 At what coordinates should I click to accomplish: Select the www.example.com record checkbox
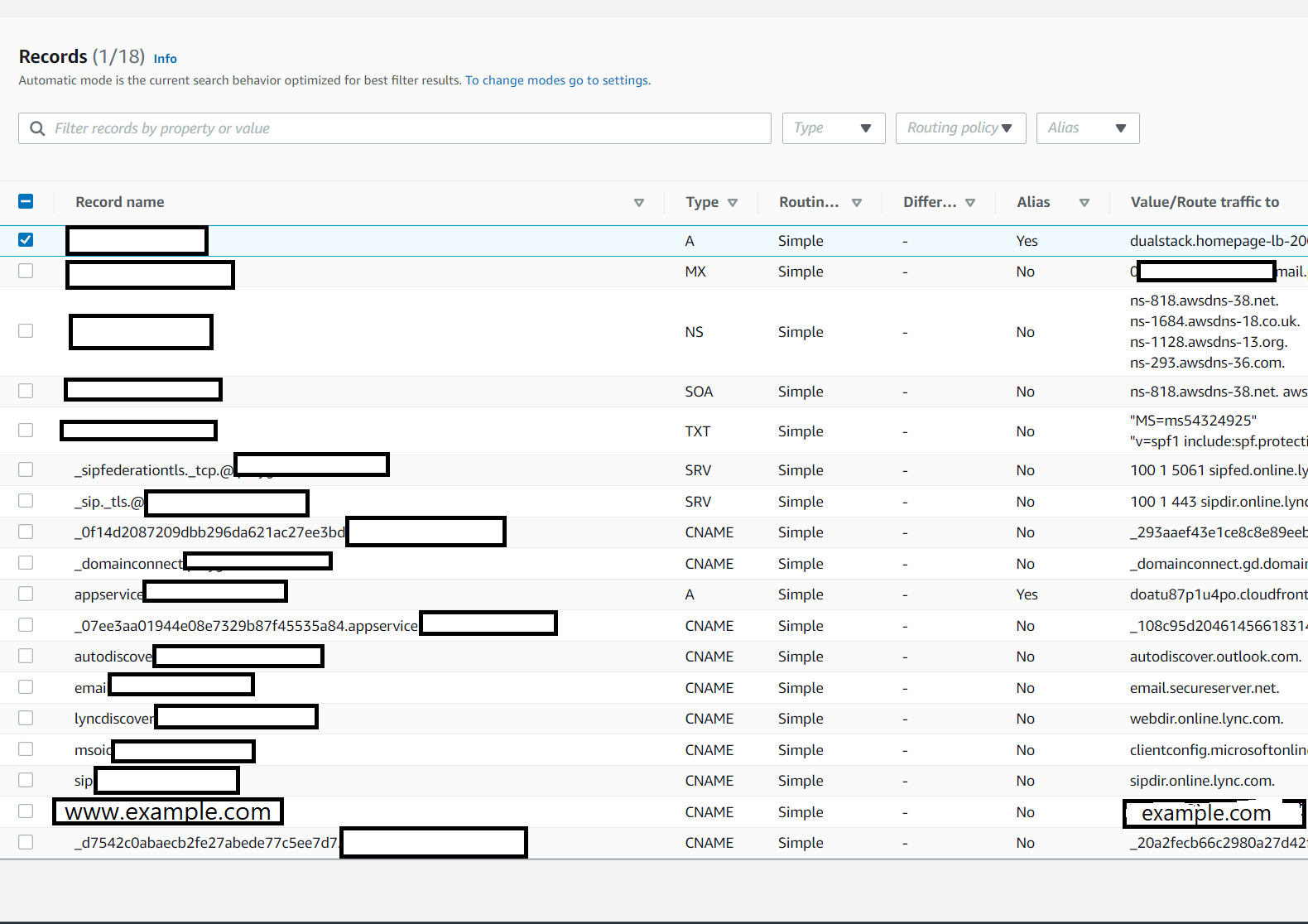pos(26,811)
